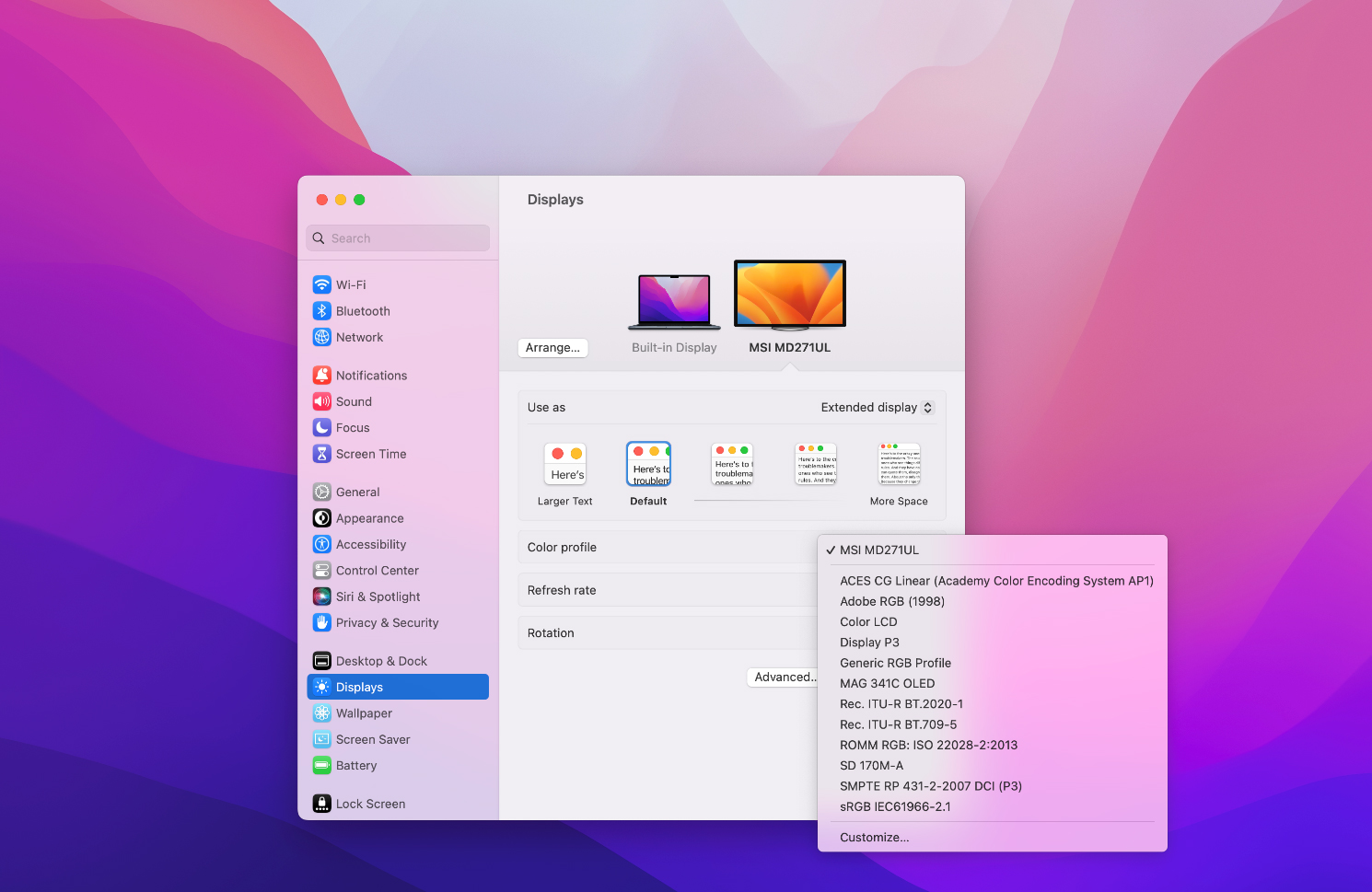Select the More Space scaling option
This screenshot has height=892, width=1372.
(899, 464)
